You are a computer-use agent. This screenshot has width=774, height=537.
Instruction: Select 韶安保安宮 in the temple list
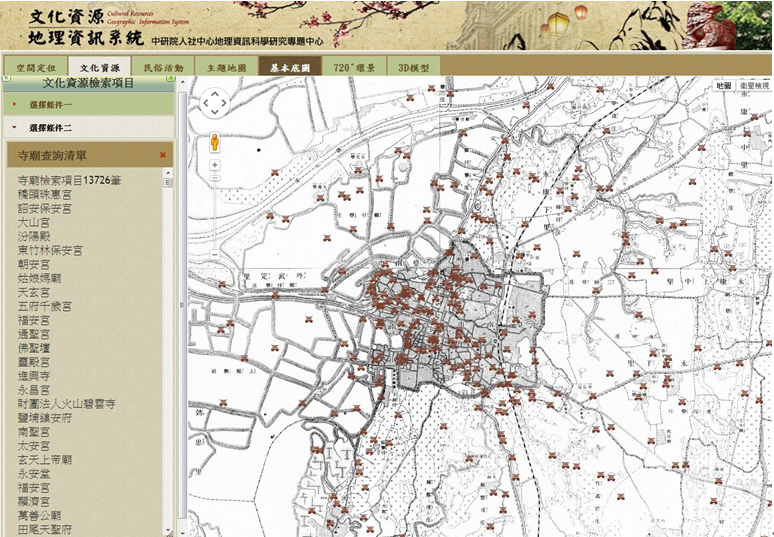45,209
